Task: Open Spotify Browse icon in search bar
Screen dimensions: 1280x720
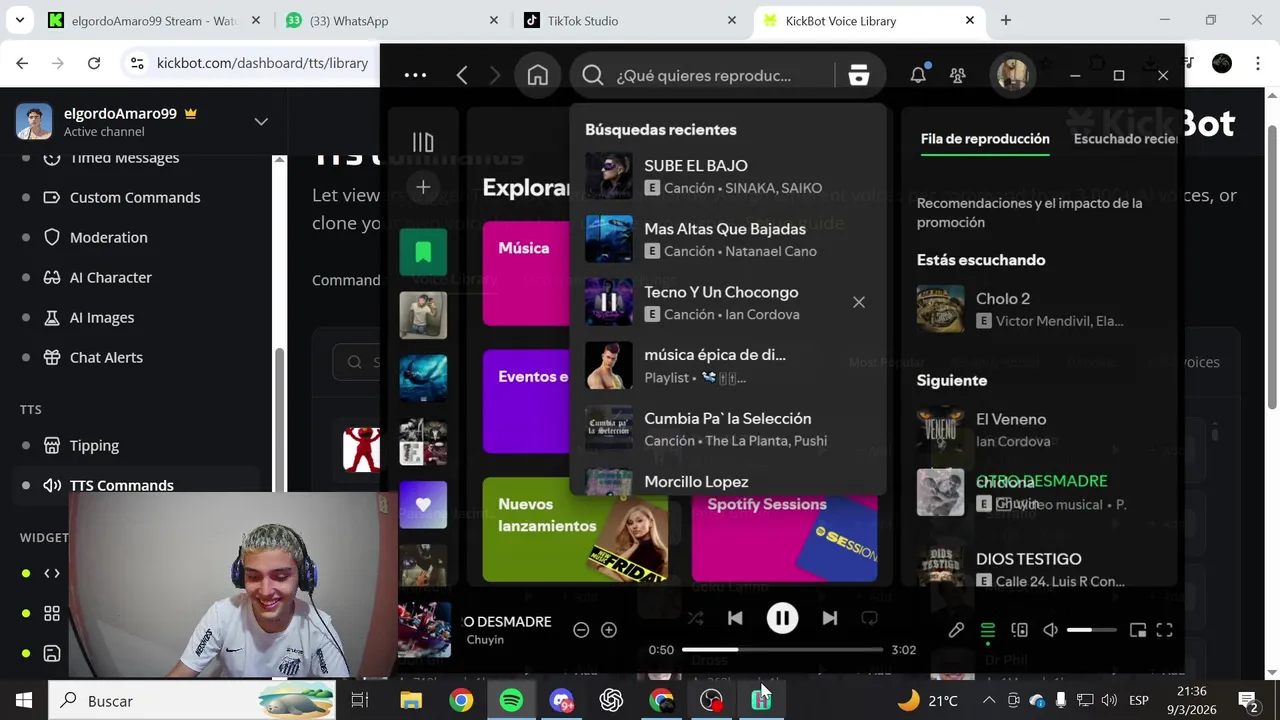Action: point(859,75)
